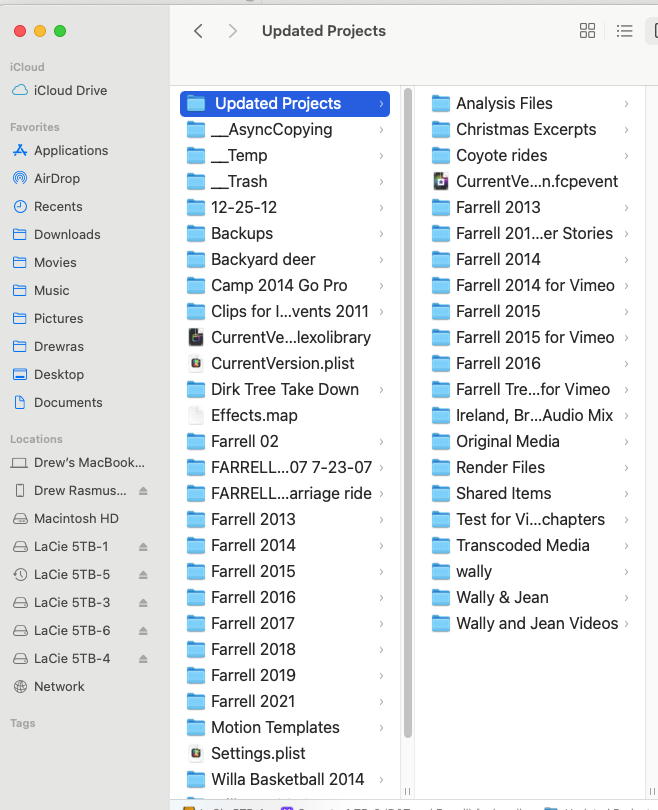The image size is (658, 810).
Task: Expand the Dirk Tree Take Down chevron
Action: coord(381,390)
